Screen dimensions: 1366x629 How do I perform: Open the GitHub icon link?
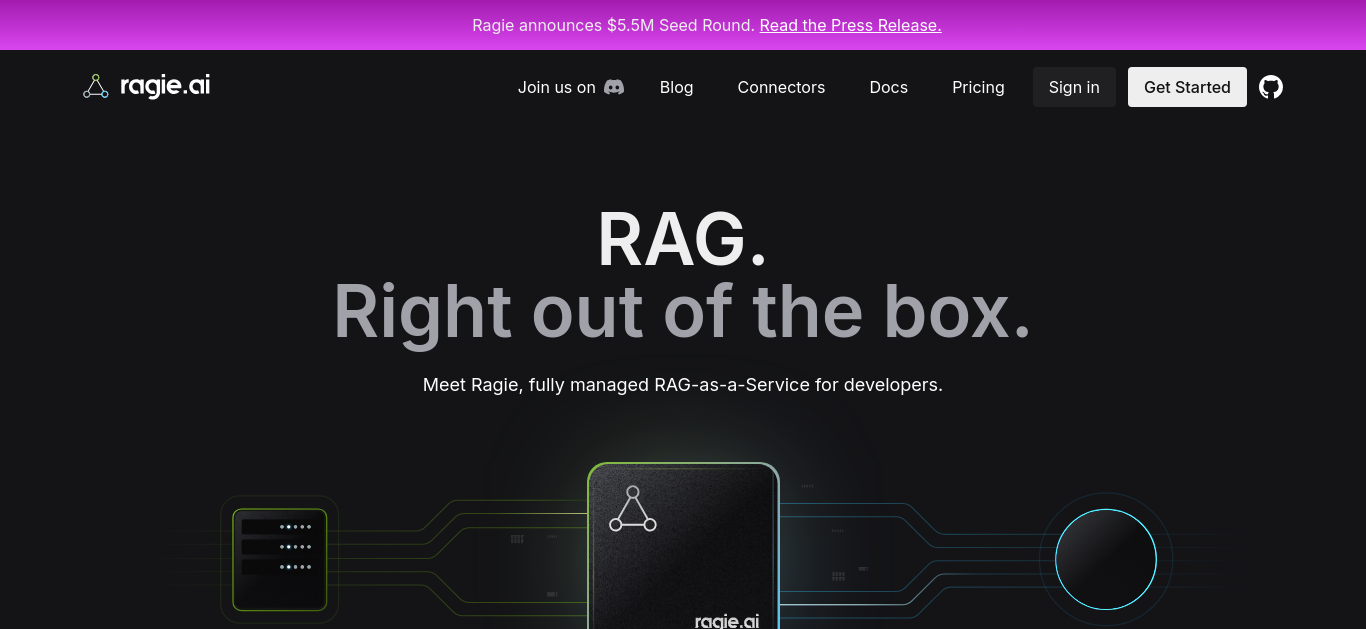point(1271,87)
